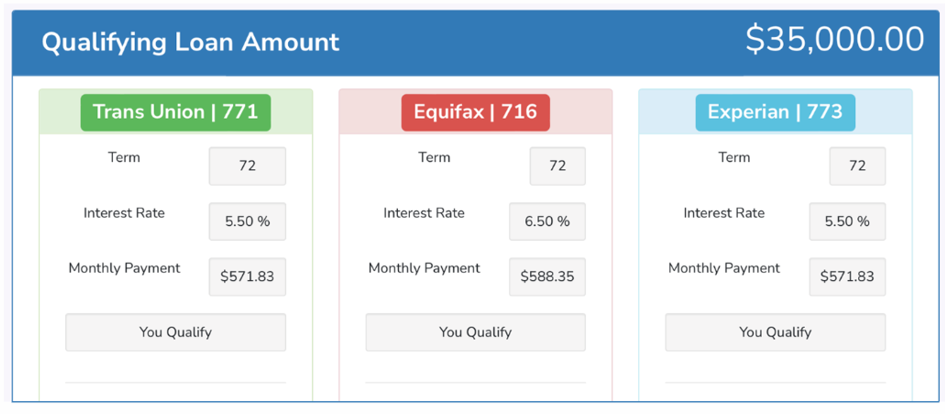Select the Equifax $588.35 Monthly Payment field
This screenshot has height=414, width=945.
[547, 277]
